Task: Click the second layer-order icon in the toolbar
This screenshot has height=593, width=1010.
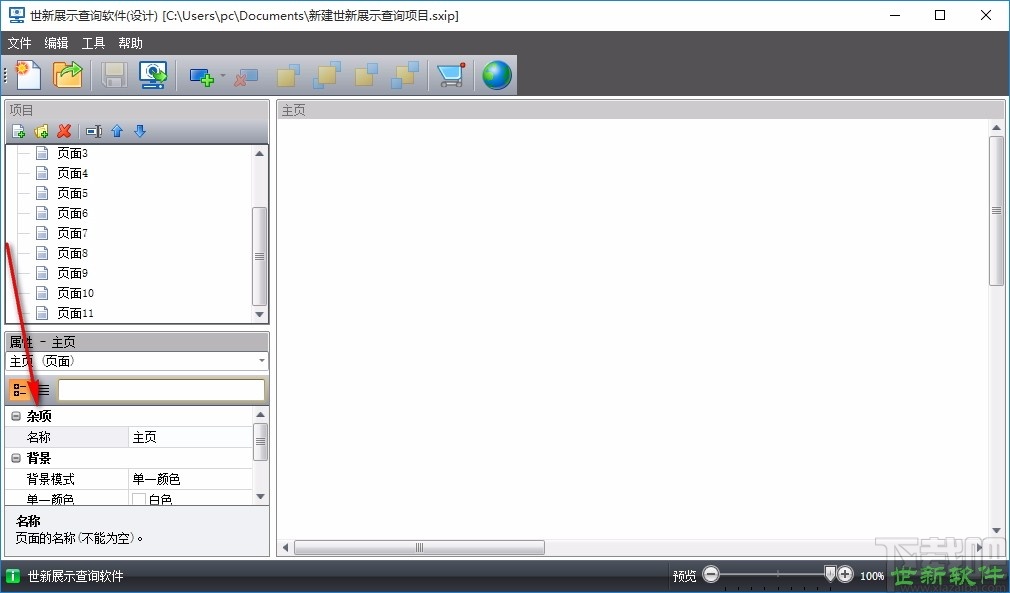Action: click(x=327, y=75)
